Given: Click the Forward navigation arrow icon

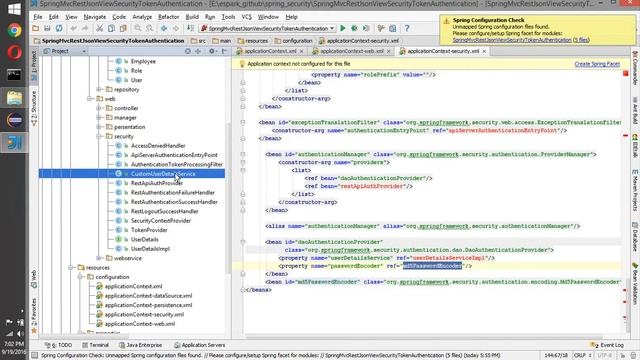Looking at the screenshot, I should click(176, 28).
